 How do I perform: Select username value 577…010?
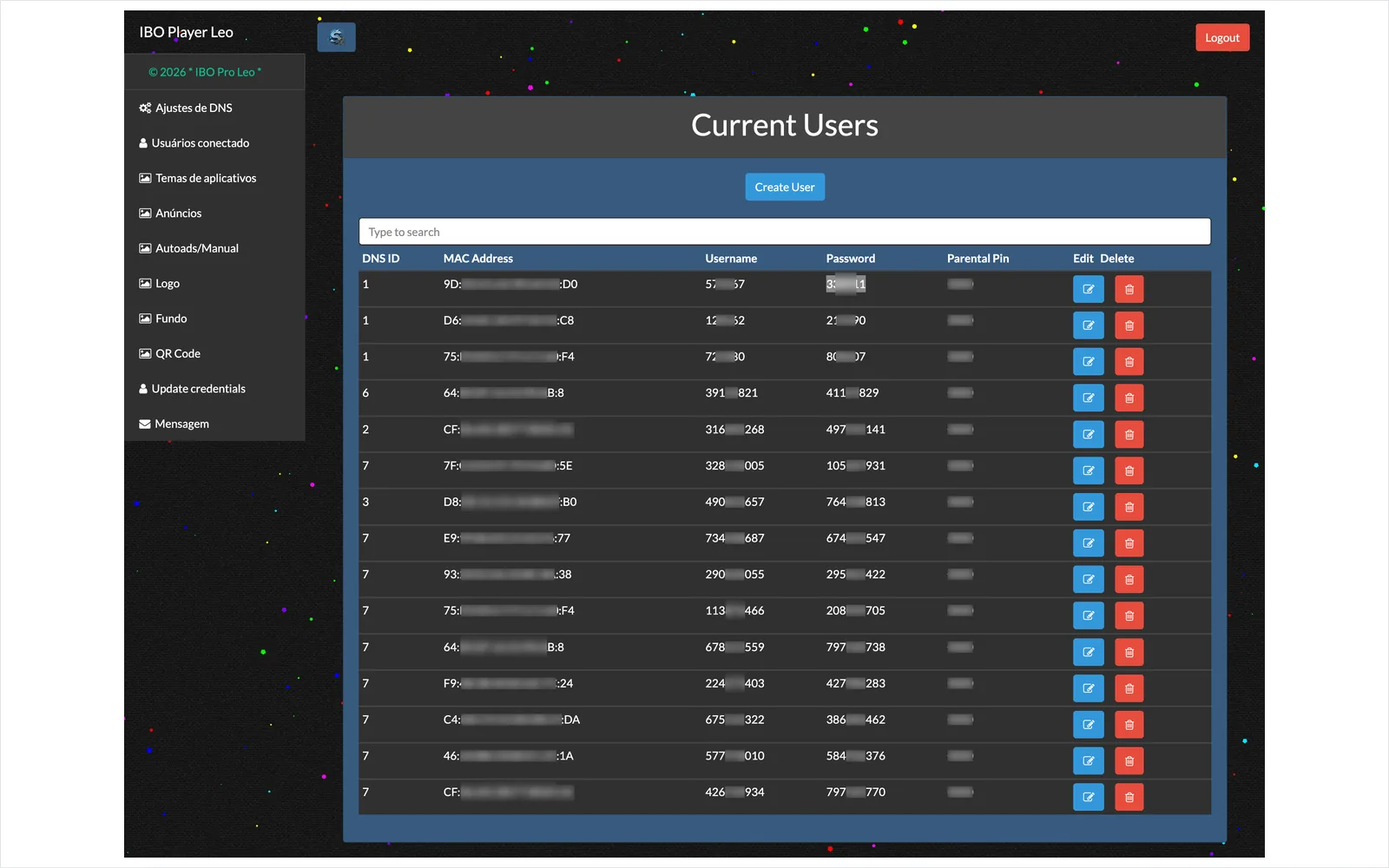click(x=735, y=756)
